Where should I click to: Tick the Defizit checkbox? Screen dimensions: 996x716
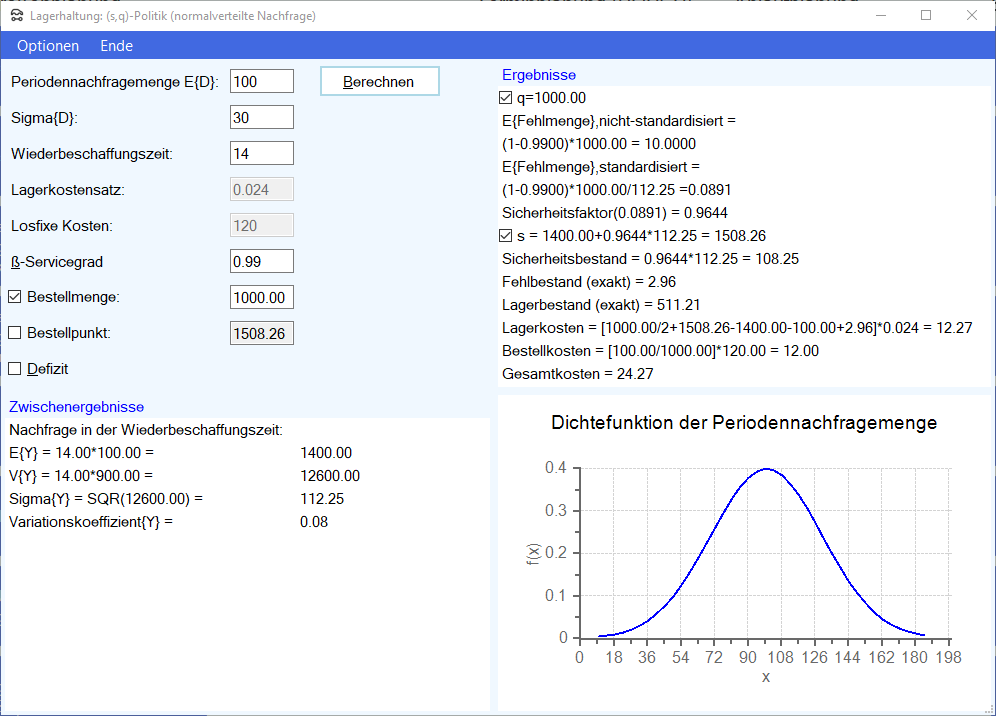point(15,369)
